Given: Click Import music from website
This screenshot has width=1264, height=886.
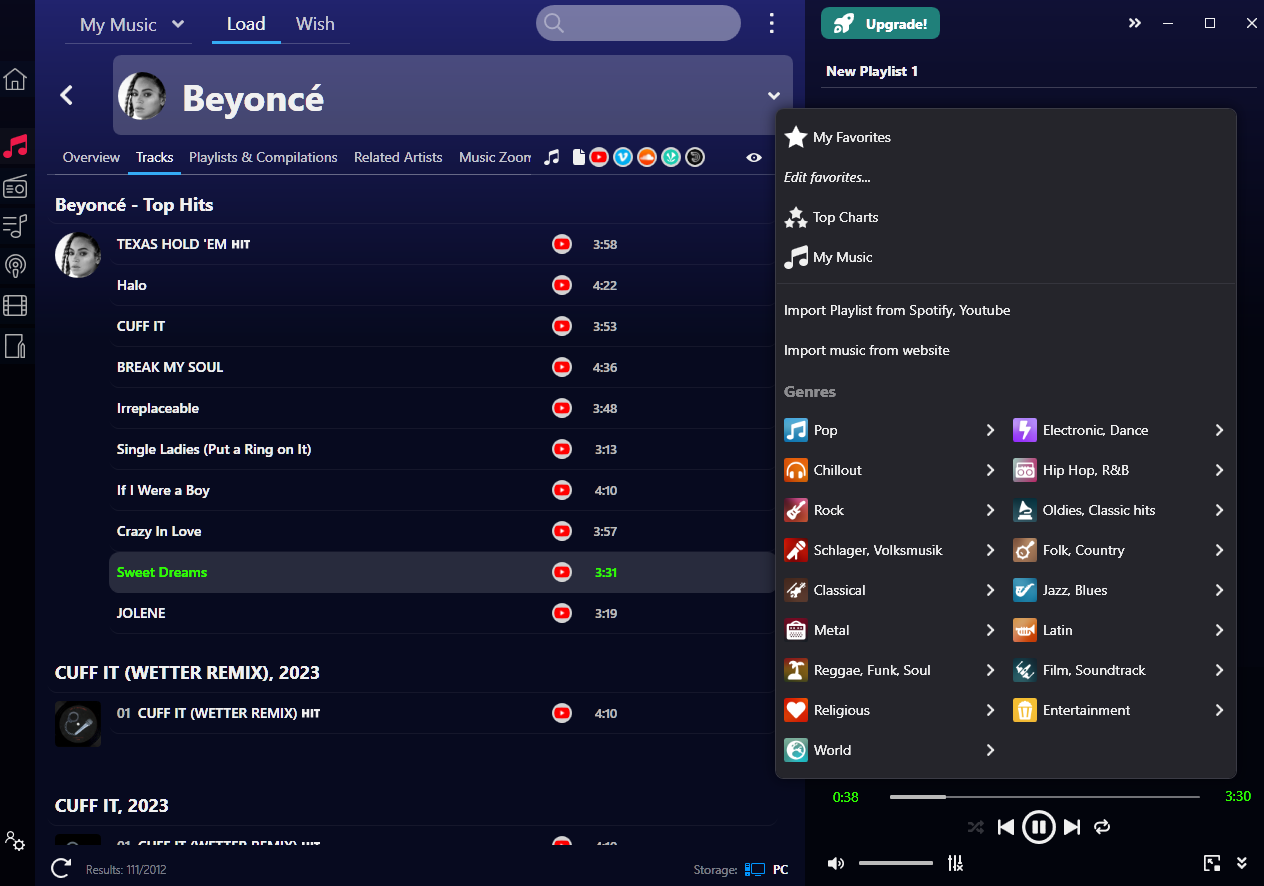Looking at the screenshot, I should click(x=867, y=350).
